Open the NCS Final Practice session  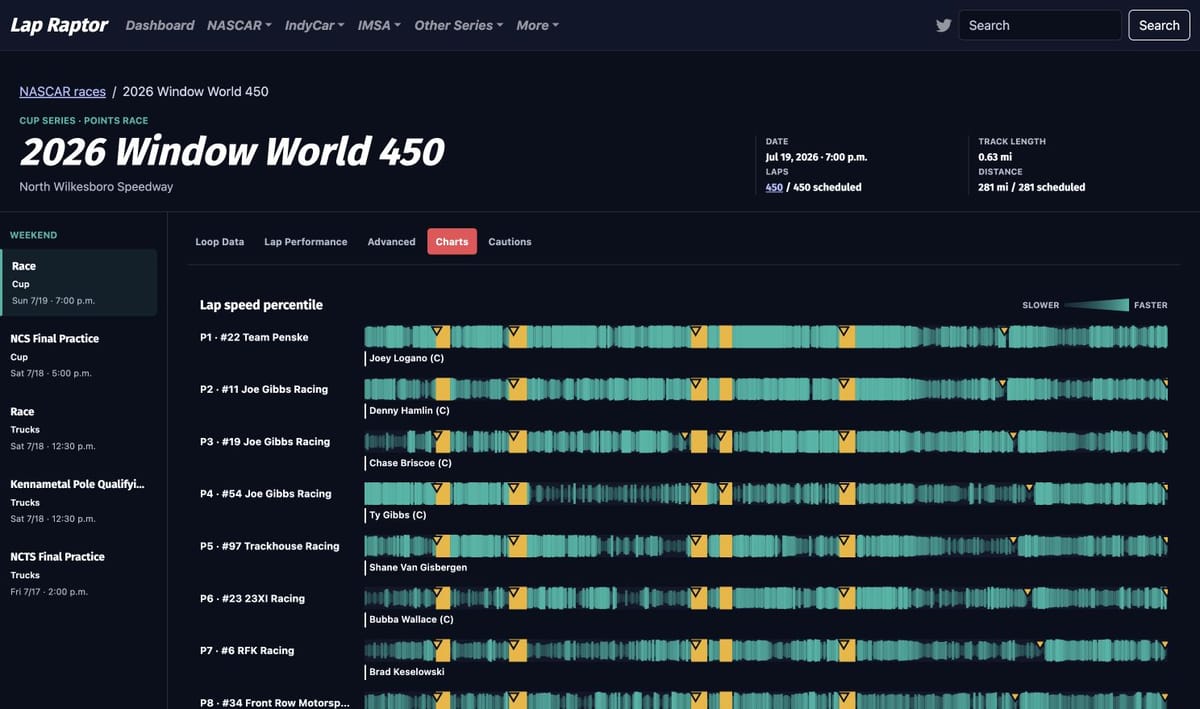[78, 355]
